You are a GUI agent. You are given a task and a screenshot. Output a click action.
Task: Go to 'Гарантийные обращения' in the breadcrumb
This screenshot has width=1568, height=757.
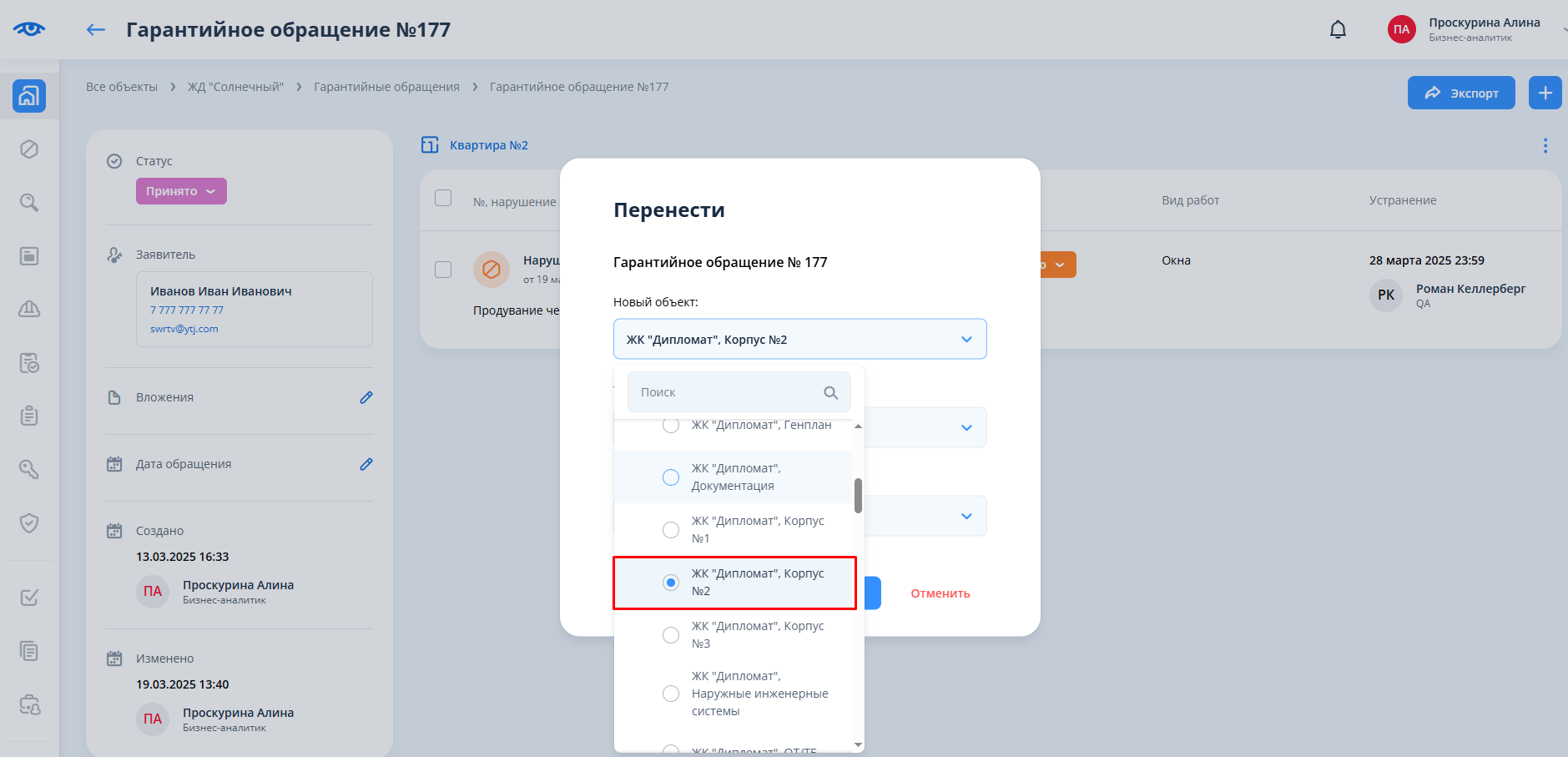pos(386,87)
